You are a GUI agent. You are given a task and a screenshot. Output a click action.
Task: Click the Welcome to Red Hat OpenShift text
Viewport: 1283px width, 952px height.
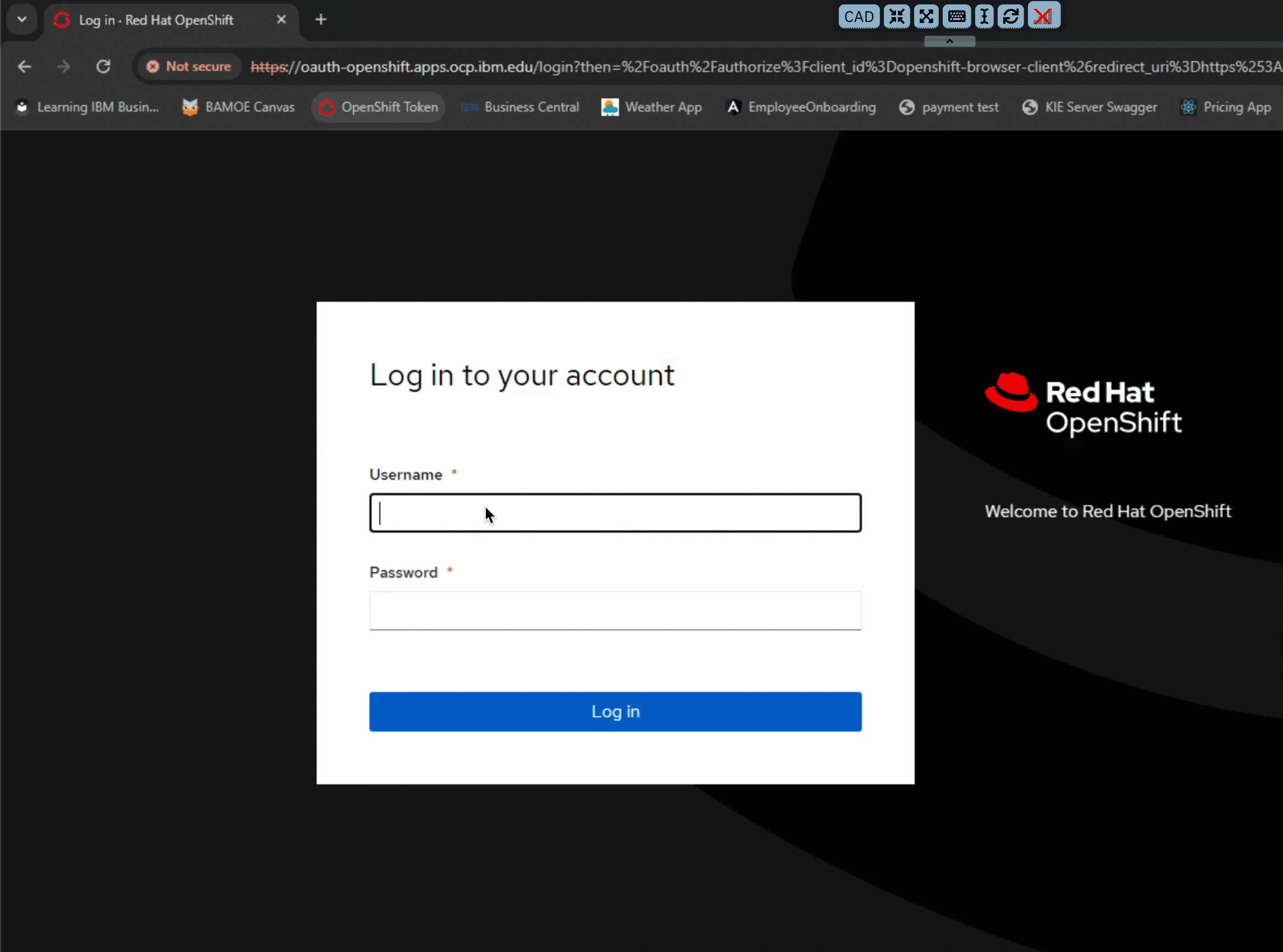click(x=1107, y=511)
